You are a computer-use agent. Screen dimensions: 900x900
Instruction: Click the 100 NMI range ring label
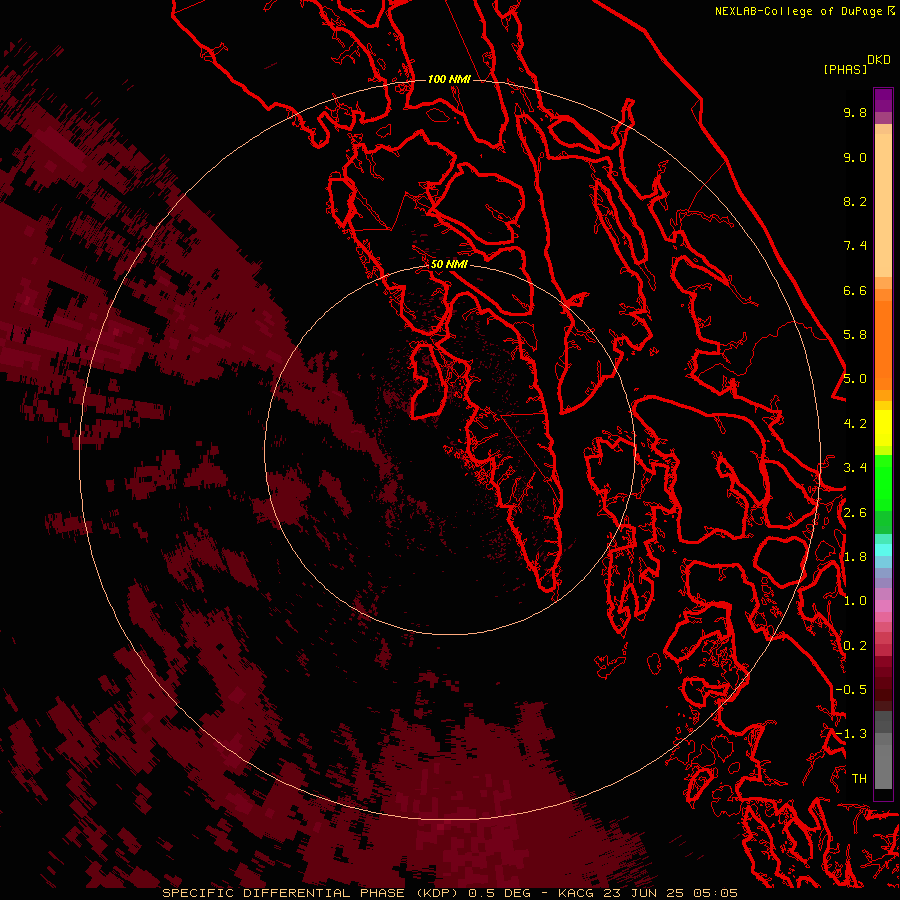tap(449, 79)
